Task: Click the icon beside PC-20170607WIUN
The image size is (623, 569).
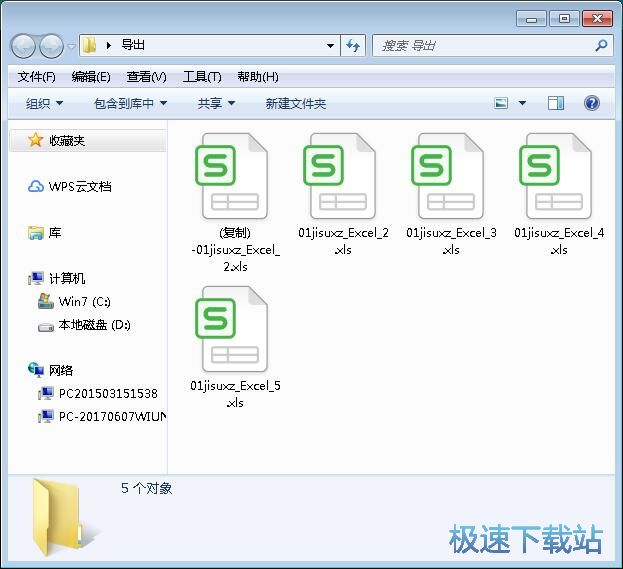Action: coord(46,416)
